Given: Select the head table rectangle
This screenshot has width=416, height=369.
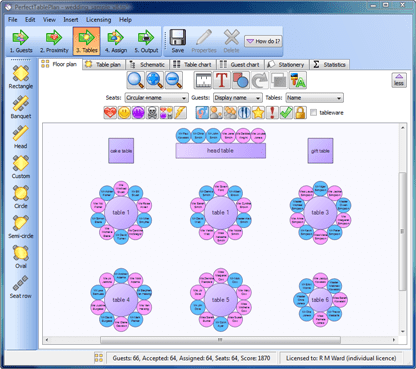Looking at the screenshot, I should pyautogui.click(x=221, y=151).
